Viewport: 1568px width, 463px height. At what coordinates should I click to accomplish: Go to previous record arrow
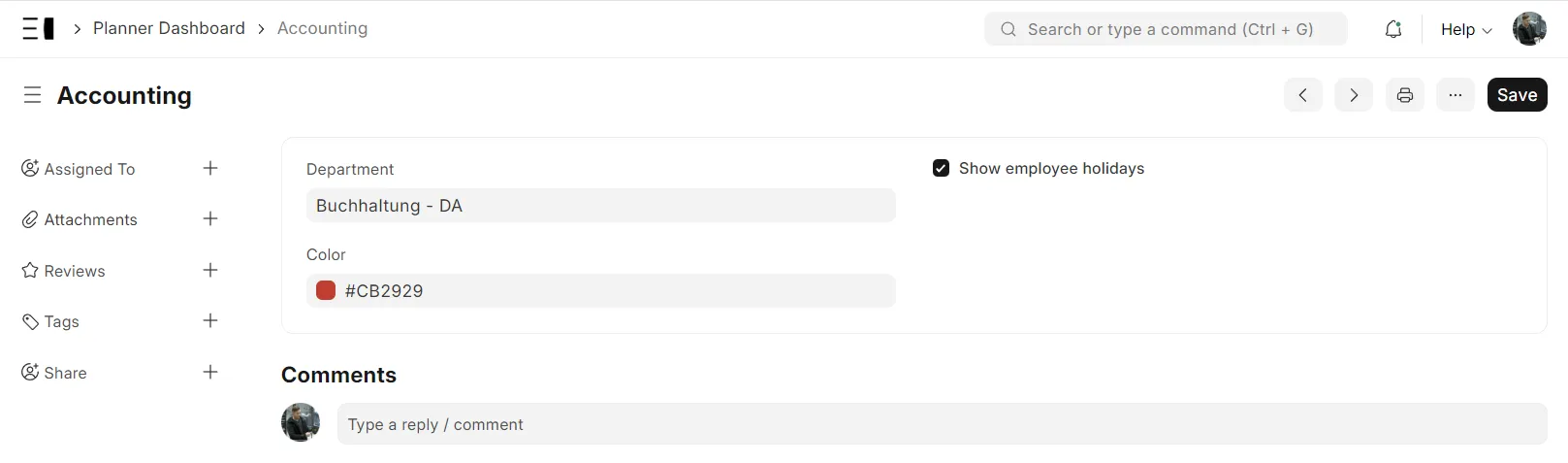pyautogui.click(x=1303, y=95)
